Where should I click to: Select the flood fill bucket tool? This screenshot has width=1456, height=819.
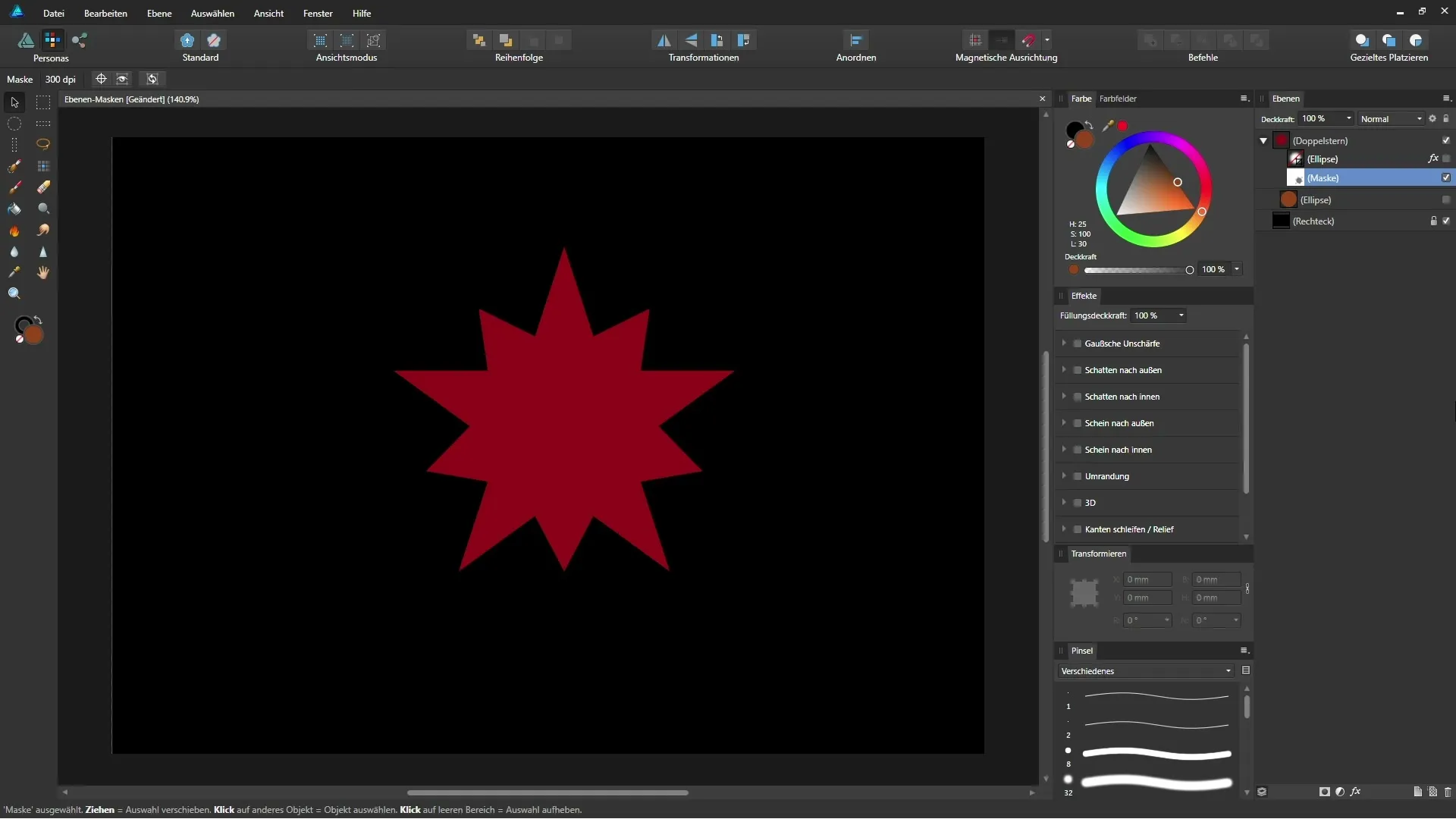pos(14,209)
